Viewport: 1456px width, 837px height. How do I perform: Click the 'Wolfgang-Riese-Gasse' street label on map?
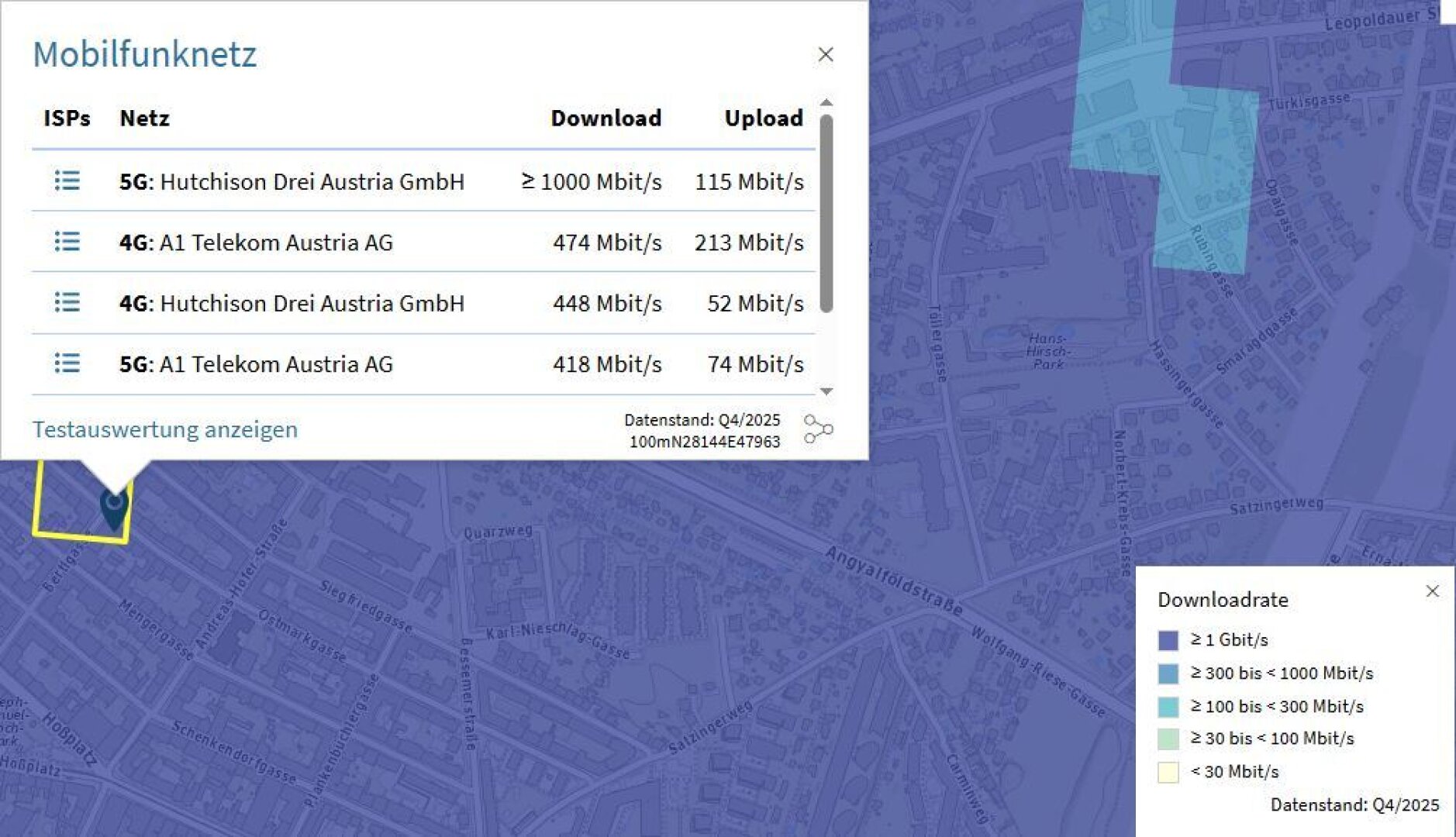coord(1038,671)
